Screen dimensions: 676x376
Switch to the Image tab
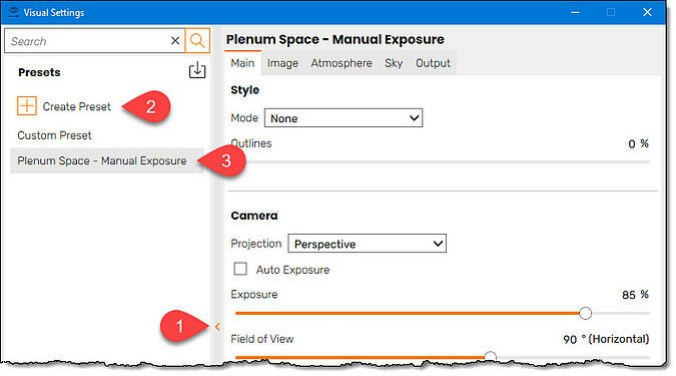click(x=282, y=63)
